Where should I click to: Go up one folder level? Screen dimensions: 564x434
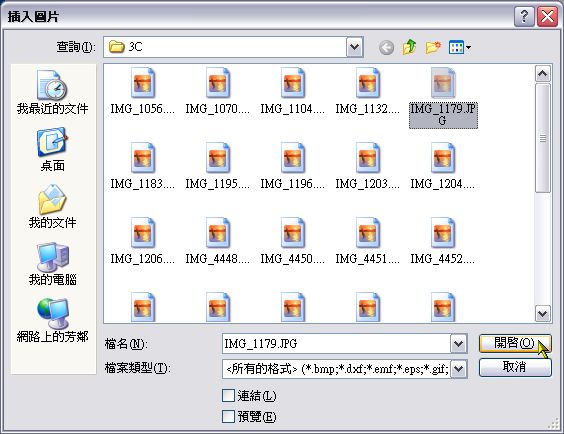tap(409, 47)
